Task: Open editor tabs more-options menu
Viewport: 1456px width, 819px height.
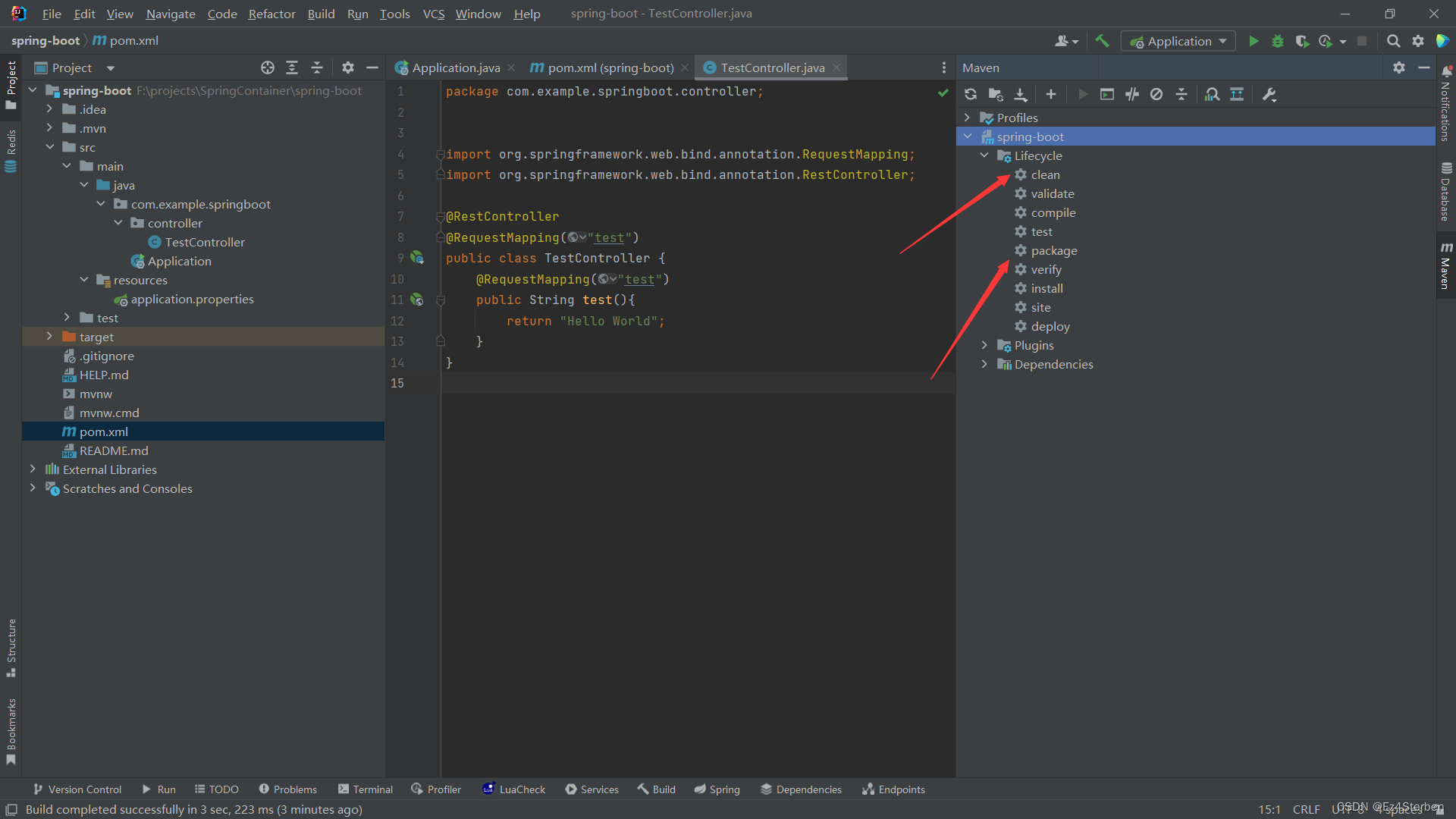Action: point(944,67)
